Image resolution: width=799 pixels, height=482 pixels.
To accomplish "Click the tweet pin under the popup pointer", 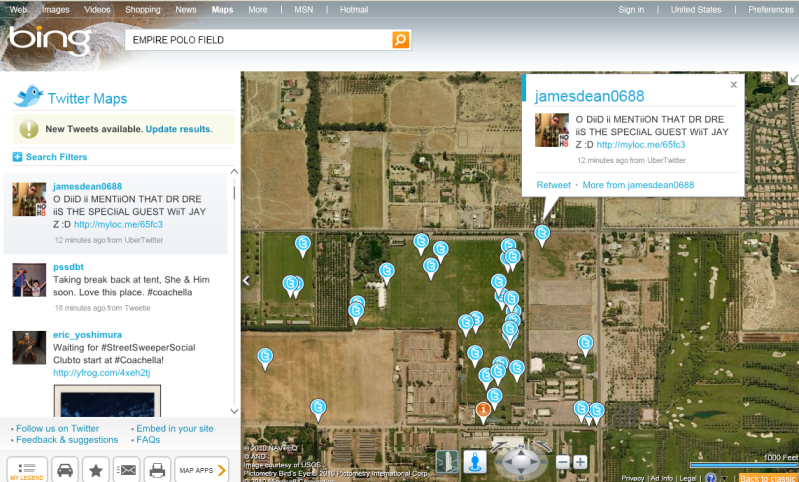I will [x=542, y=235].
